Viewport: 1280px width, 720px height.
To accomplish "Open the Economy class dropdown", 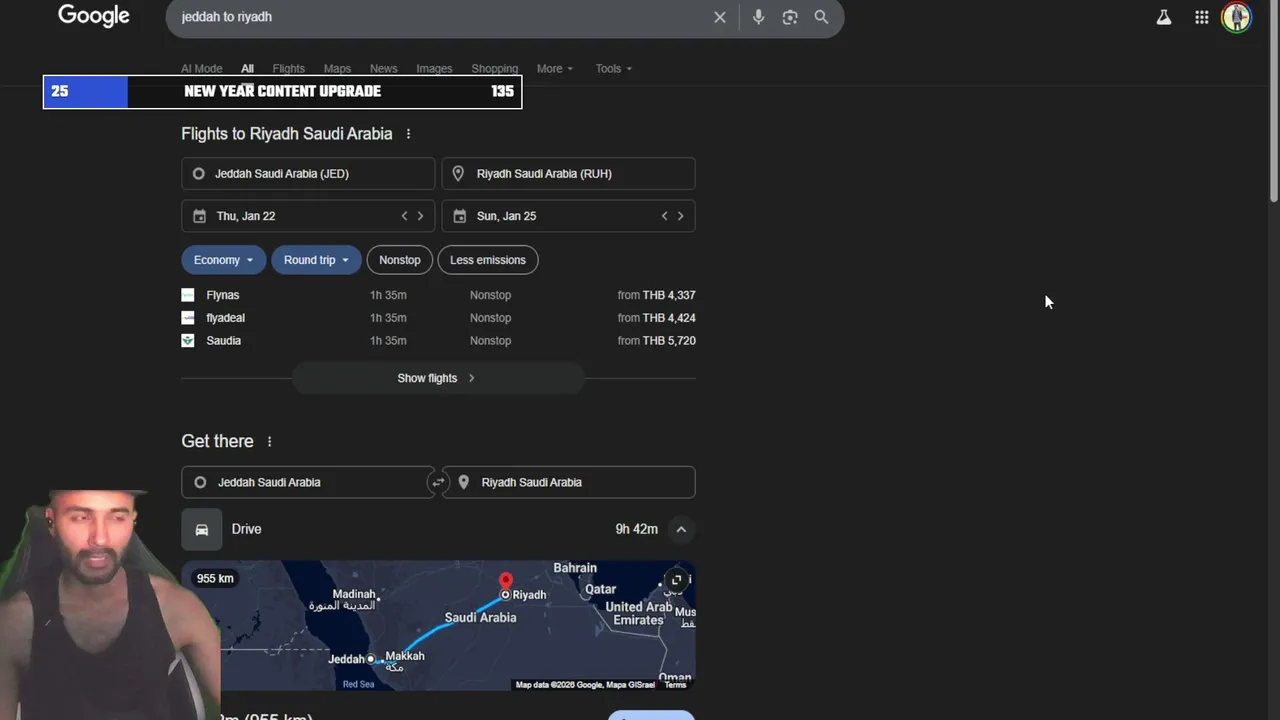I will point(224,260).
